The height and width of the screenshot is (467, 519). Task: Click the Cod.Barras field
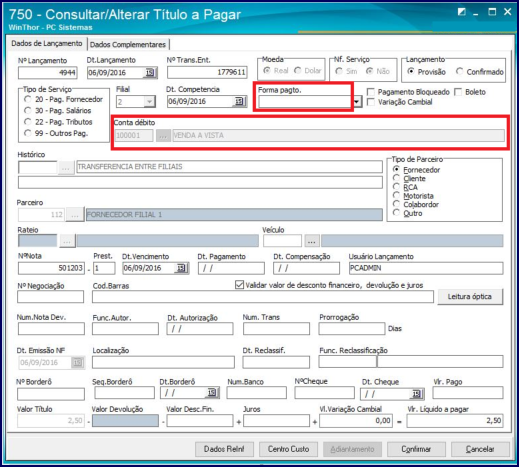pyautogui.click(x=263, y=297)
